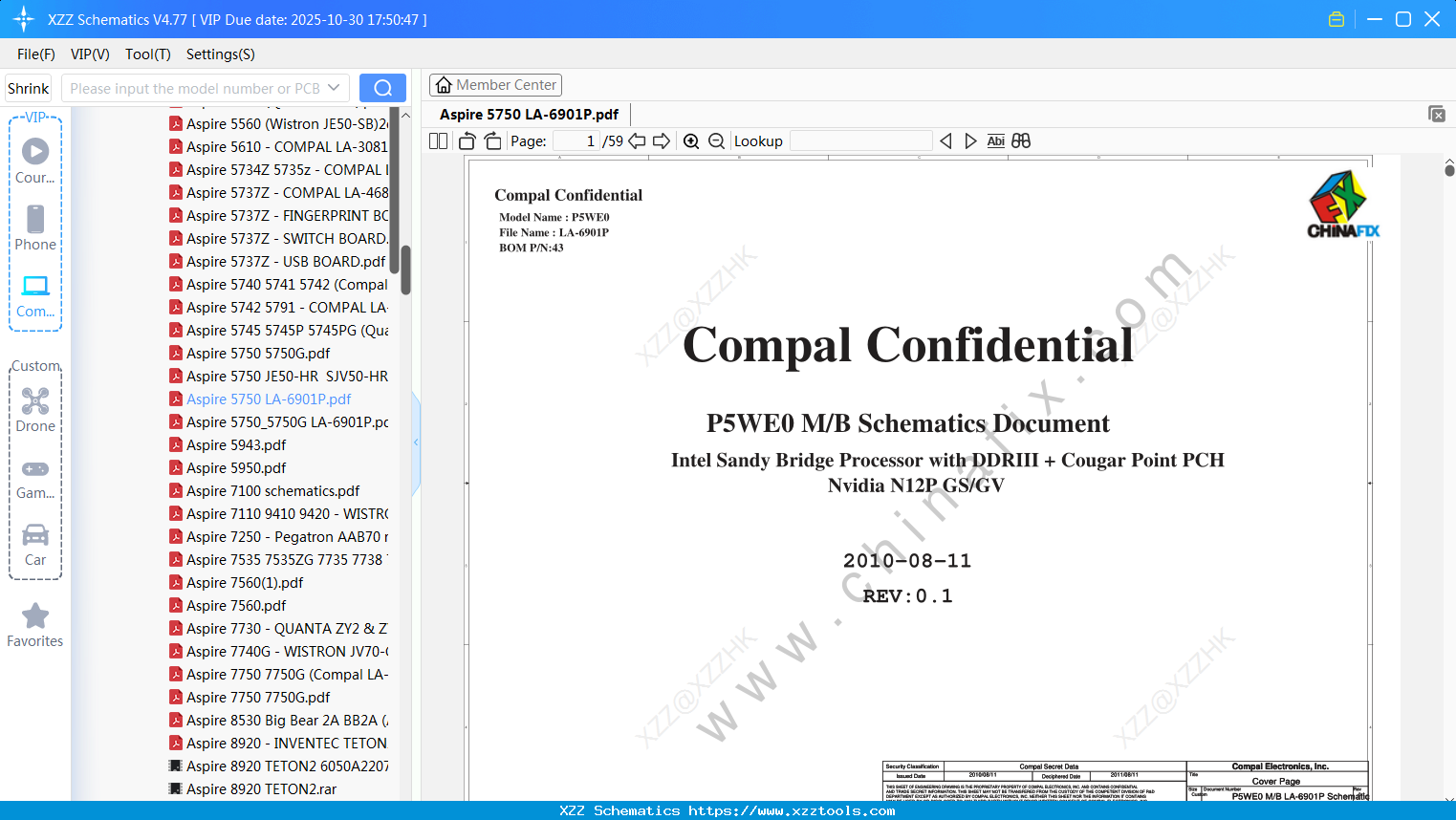Image resolution: width=1456 pixels, height=820 pixels.
Task: Open the Tool(T) menu
Action: (147, 54)
